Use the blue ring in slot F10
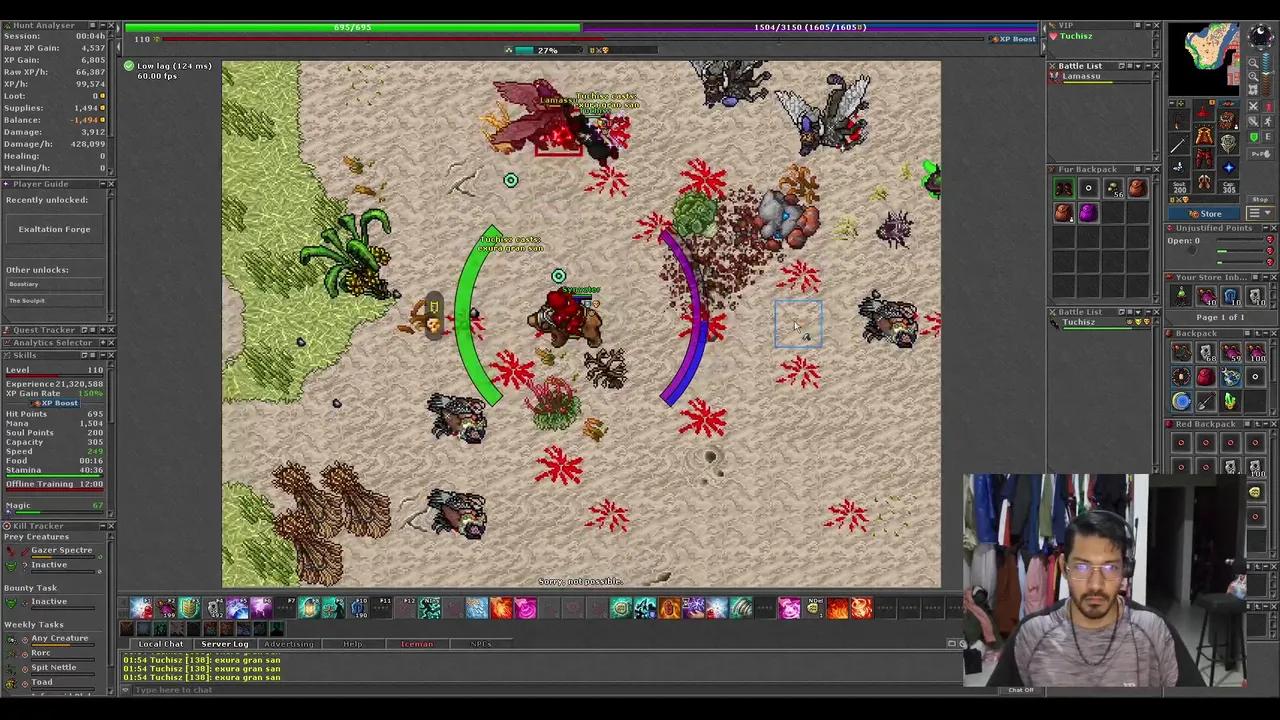This screenshot has height=720, width=1280. (x=359, y=608)
